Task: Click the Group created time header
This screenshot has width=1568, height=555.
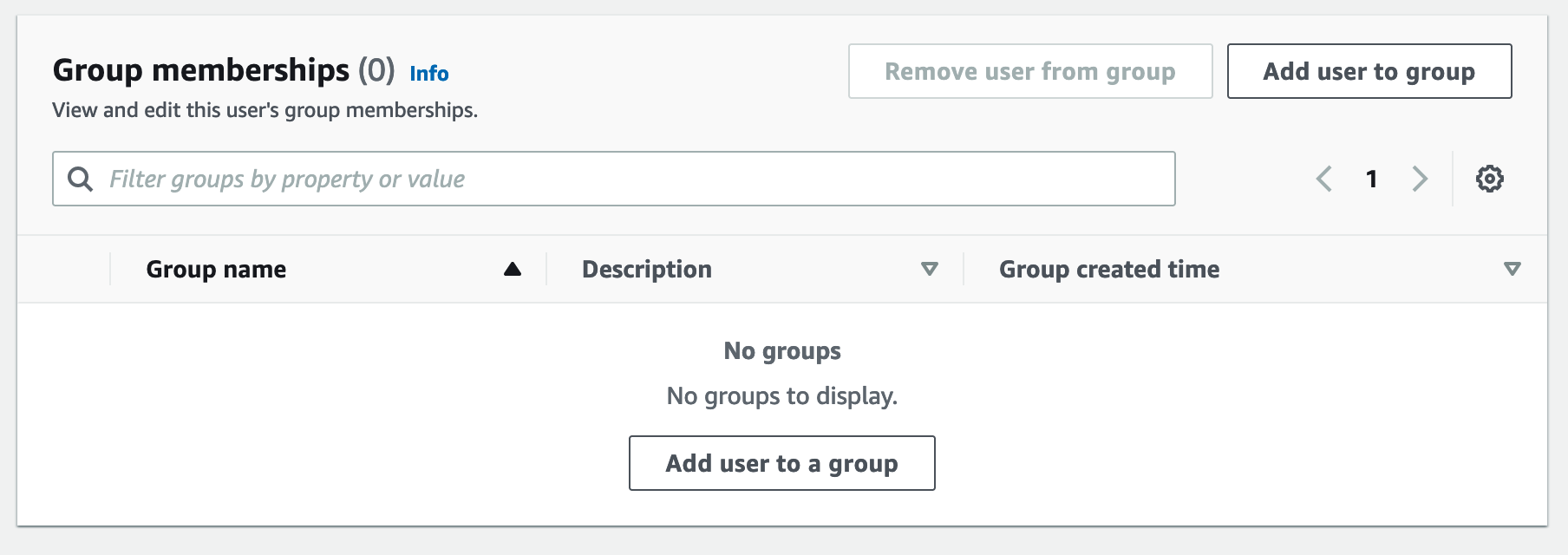Action: pos(1109,269)
